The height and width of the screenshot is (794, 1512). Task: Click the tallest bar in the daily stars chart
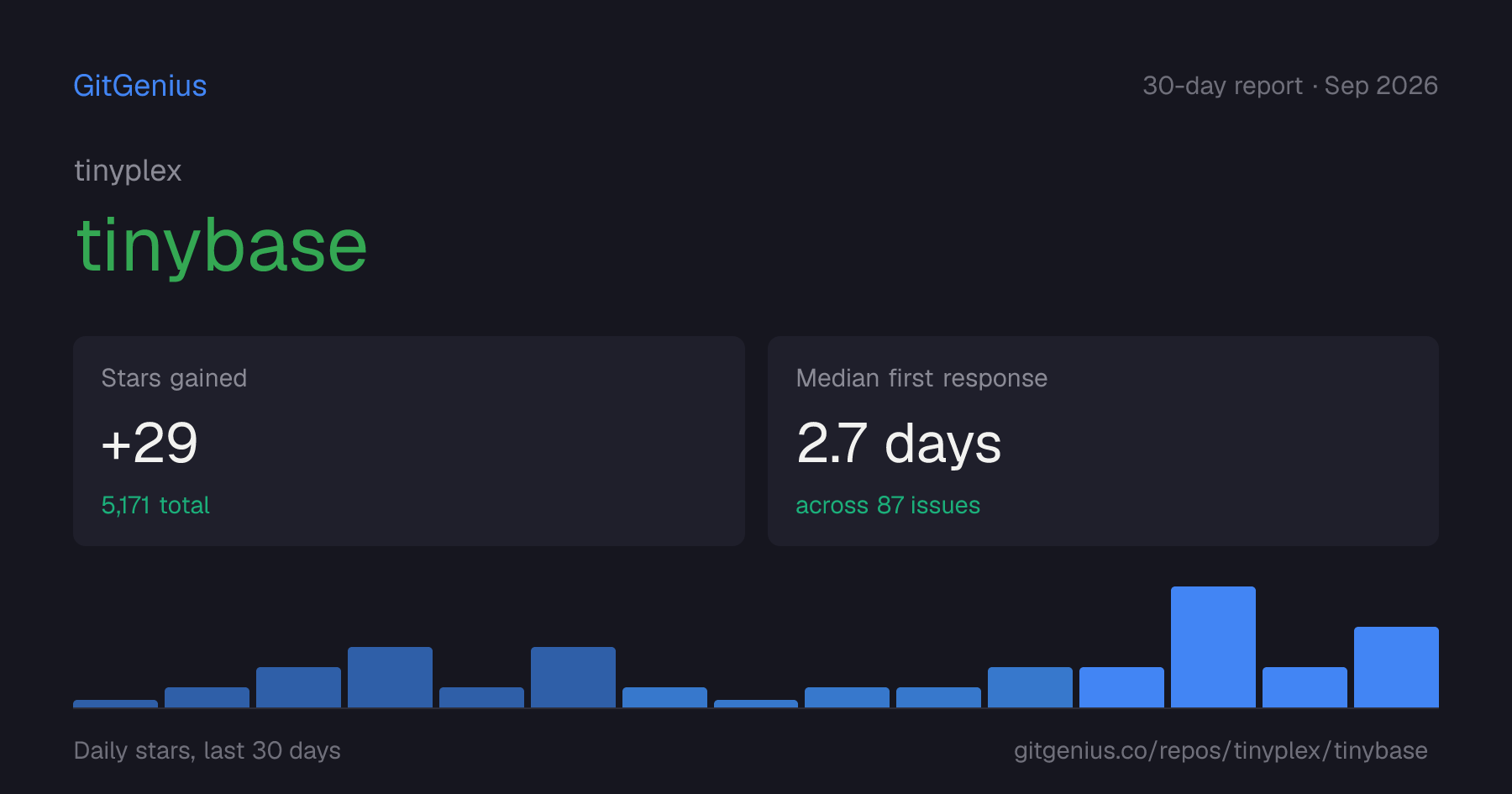1213,647
